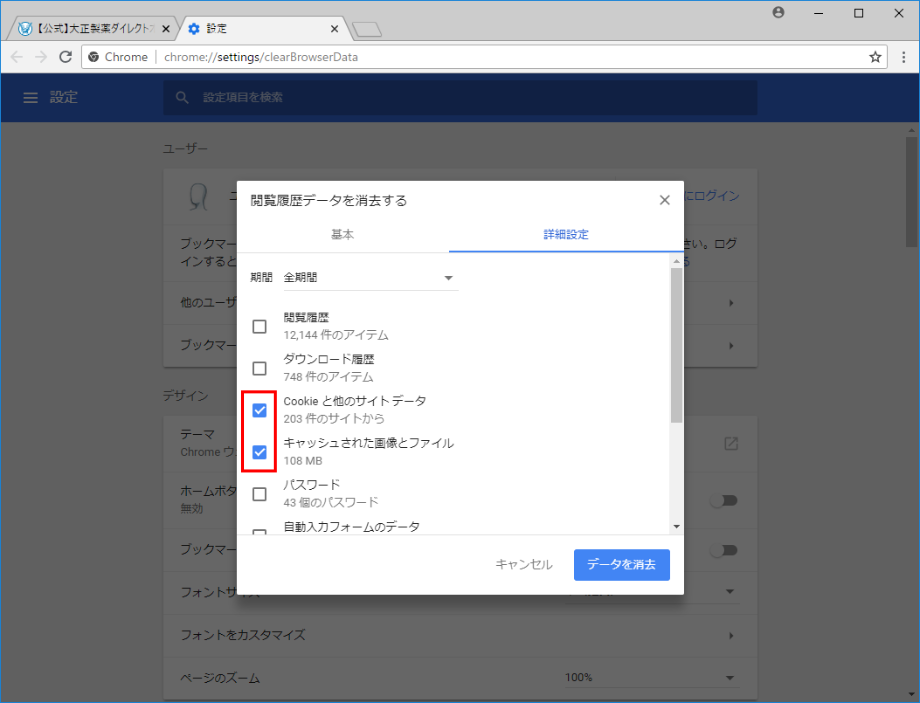Open the page zoom 100% dropdown
The width and height of the screenshot is (920, 703).
pyautogui.click(x=651, y=678)
